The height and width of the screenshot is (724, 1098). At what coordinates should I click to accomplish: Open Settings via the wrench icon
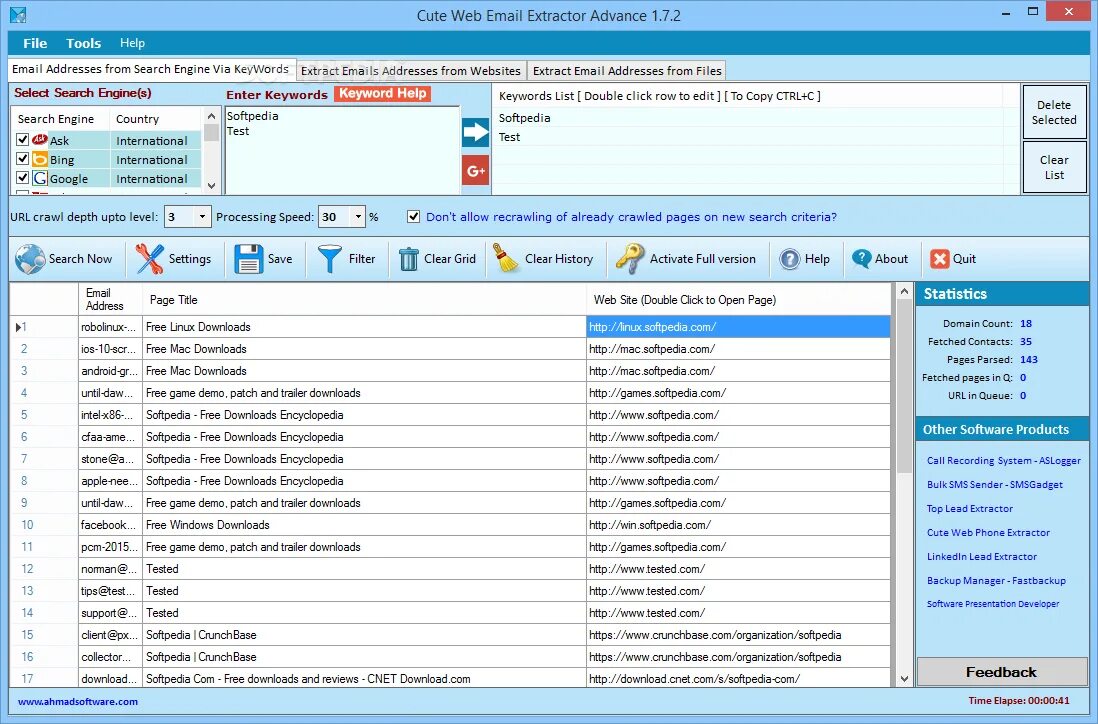click(x=149, y=259)
